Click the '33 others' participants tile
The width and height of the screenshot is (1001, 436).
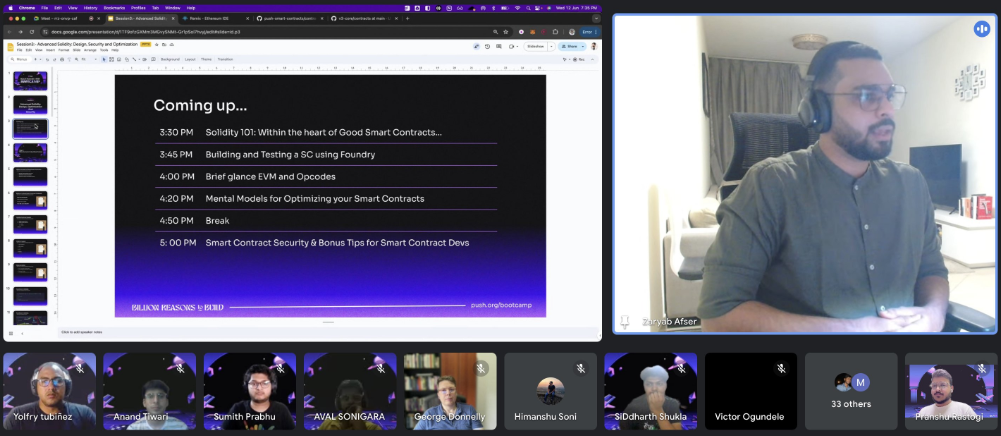[851, 391]
